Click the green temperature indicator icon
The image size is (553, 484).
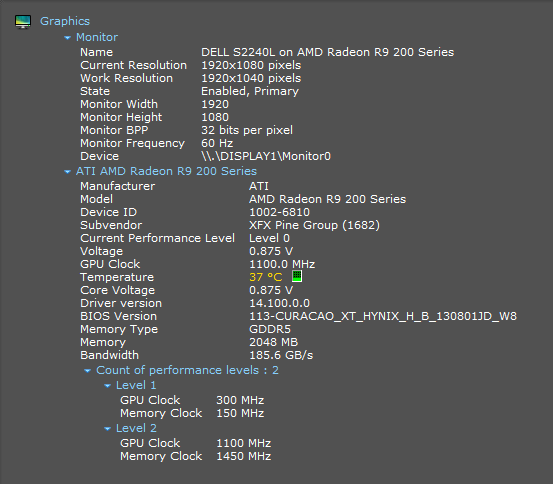pos(297,276)
